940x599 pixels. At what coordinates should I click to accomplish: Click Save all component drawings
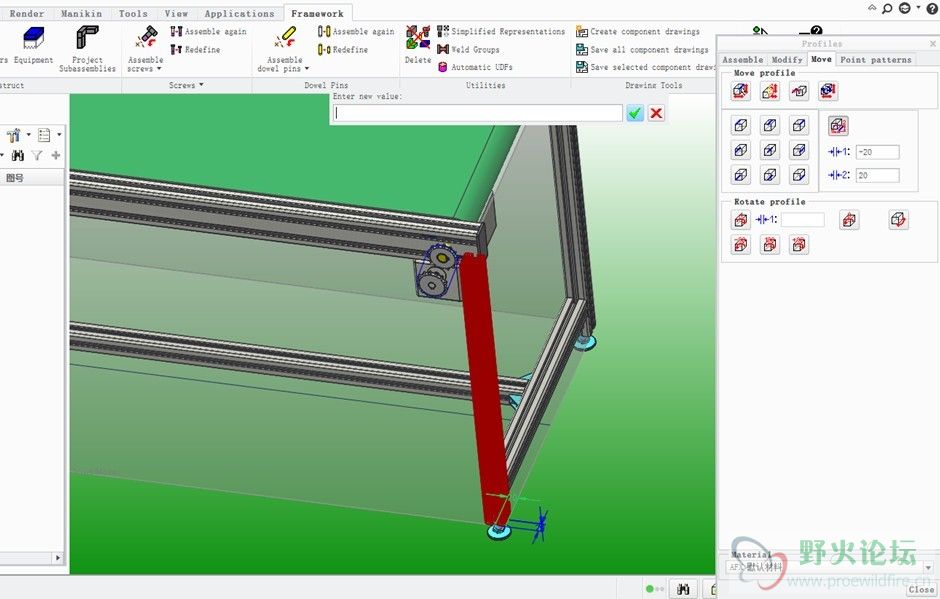(x=642, y=49)
